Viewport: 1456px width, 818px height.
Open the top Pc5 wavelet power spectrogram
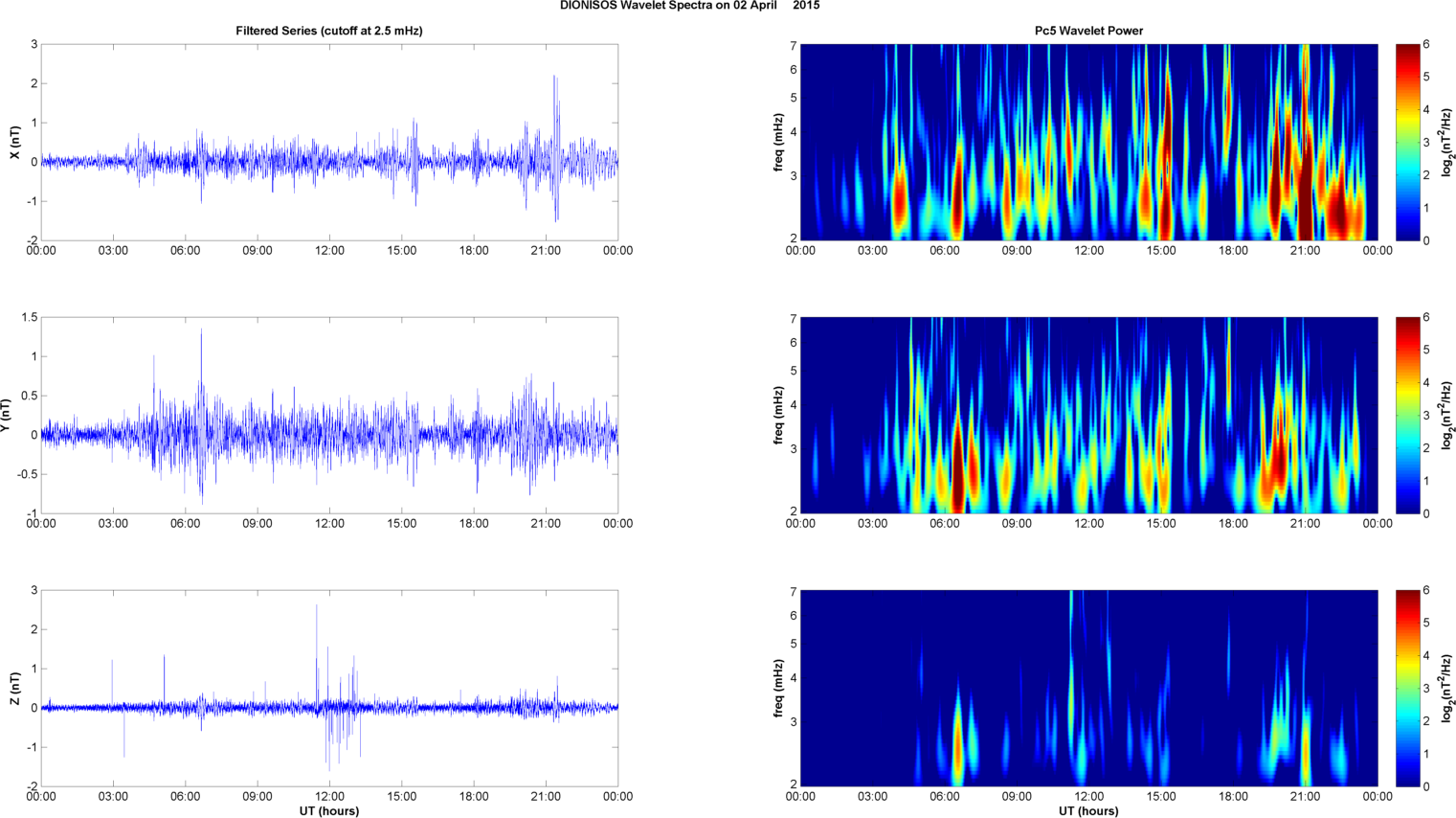(1088, 142)
